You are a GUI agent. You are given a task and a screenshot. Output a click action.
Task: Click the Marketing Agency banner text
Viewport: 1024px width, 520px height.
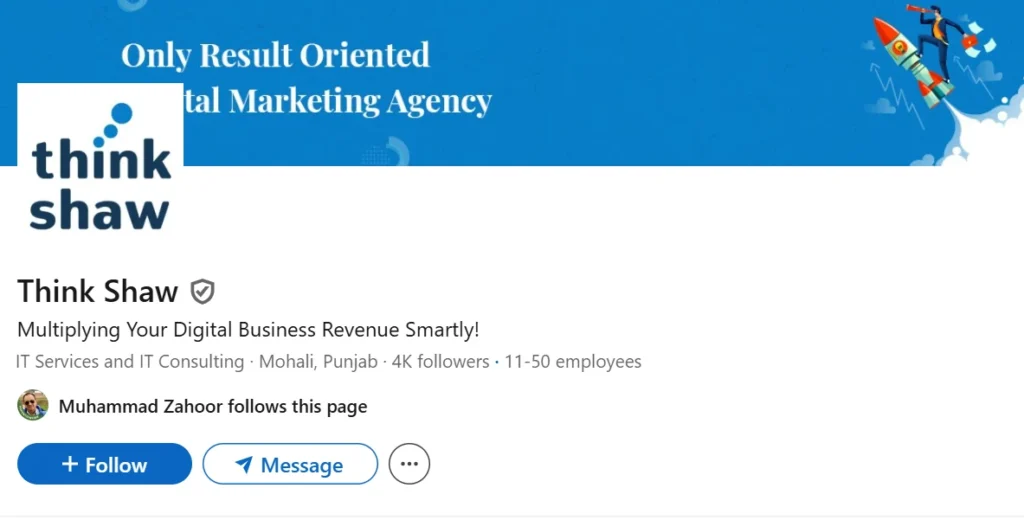pos(360,101)
